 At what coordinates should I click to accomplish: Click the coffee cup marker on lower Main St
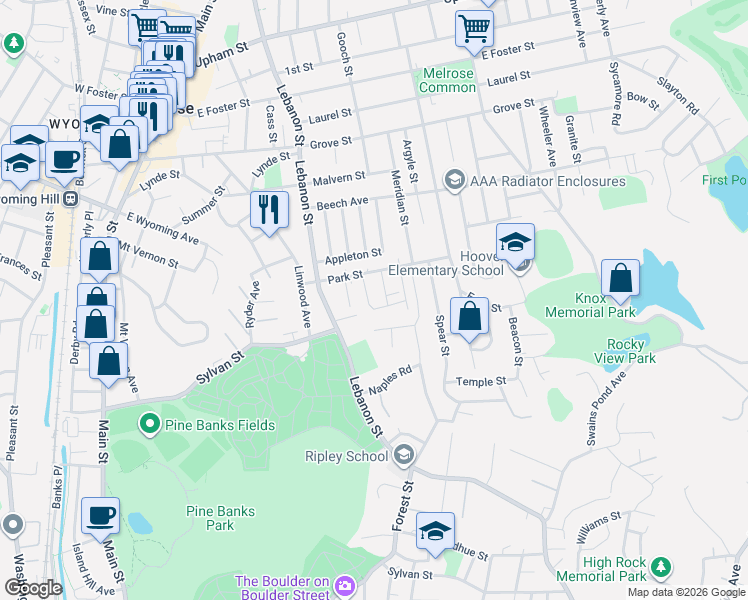100,516
